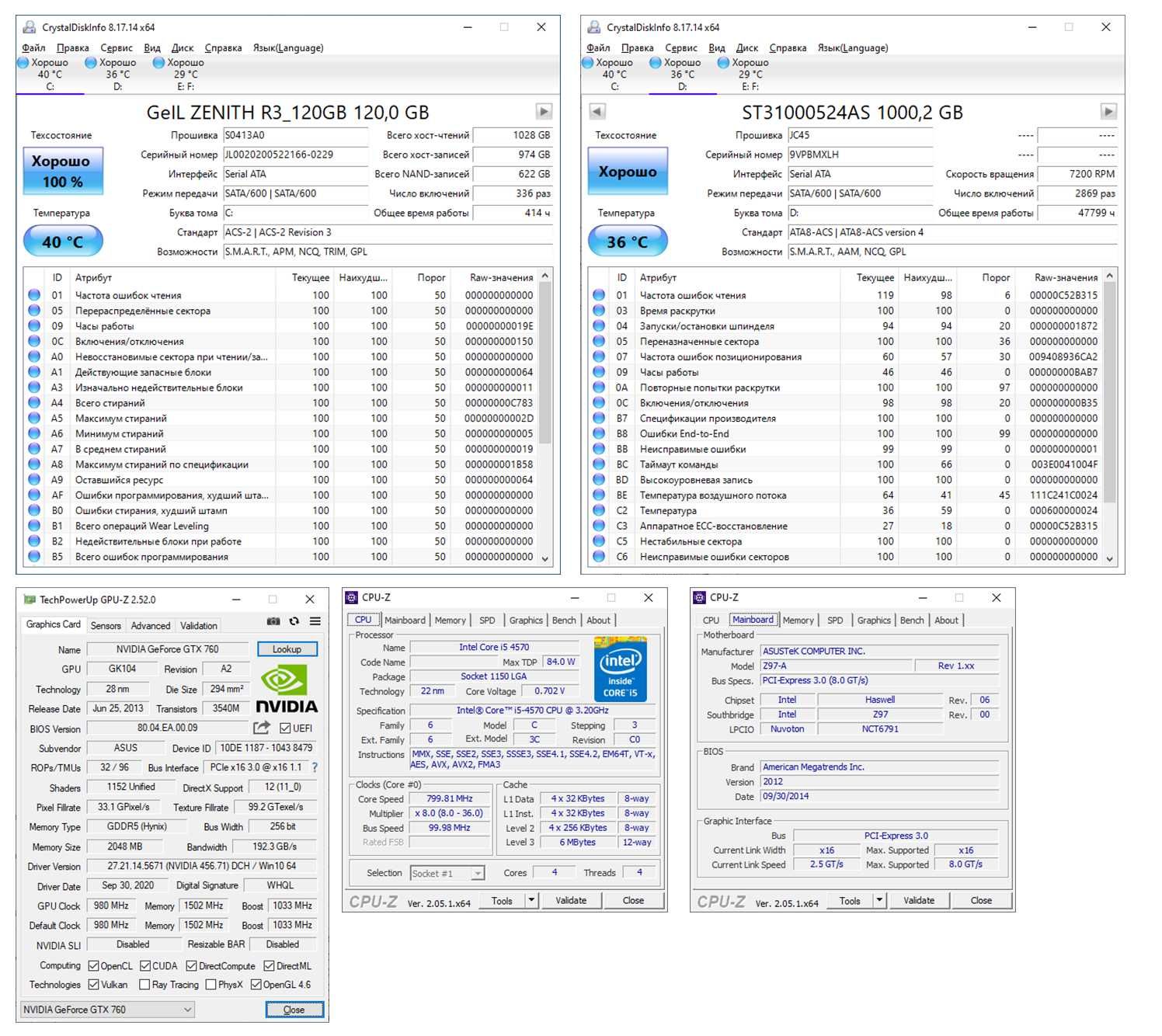This screenshot has width=1162, height=1036.
Task: Click GPU-Z refresh icon
Action: click(294, 621)
